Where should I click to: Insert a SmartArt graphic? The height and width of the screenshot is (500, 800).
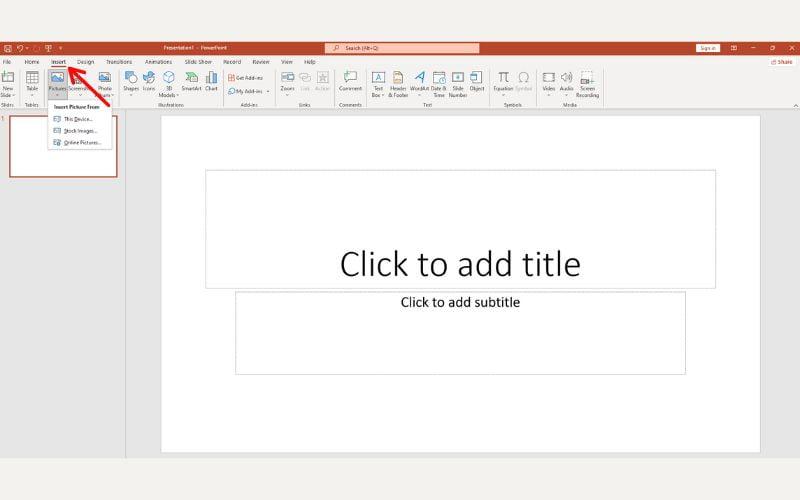pos(191,82)
